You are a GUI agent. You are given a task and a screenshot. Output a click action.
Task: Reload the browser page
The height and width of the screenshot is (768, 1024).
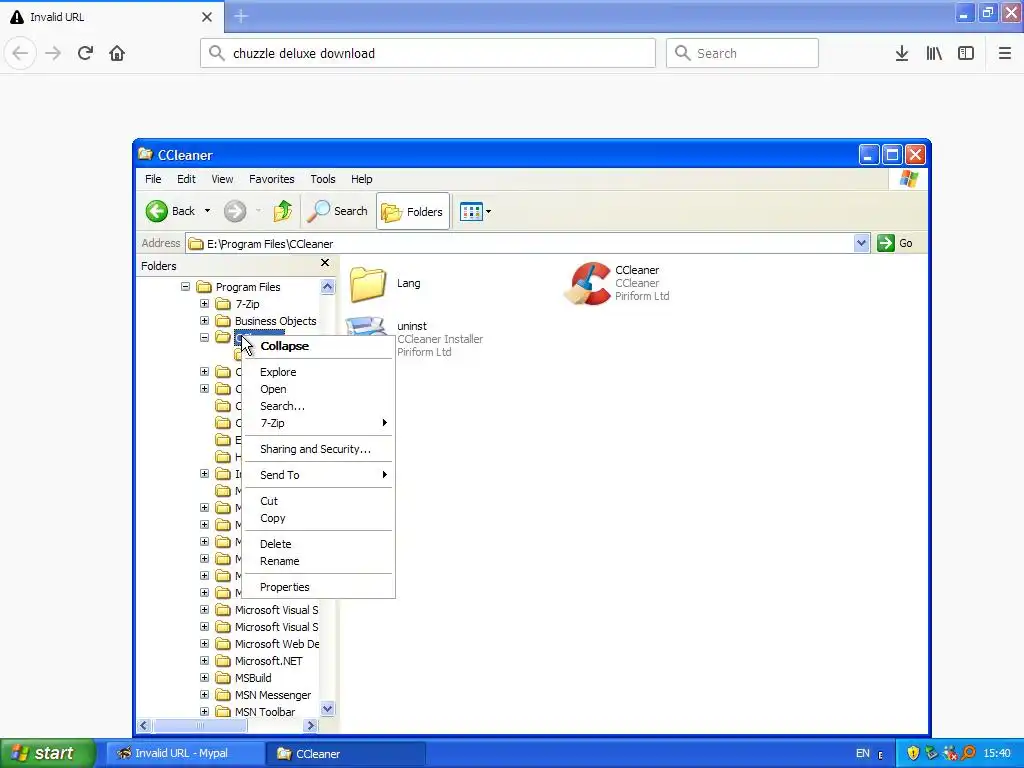pyautogui.click(x=85, y=53)
